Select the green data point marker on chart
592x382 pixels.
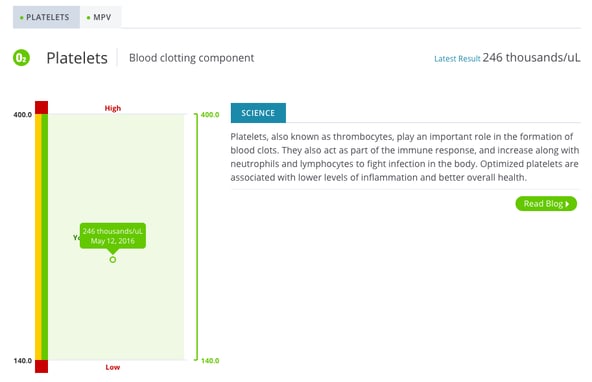[113, 260]
